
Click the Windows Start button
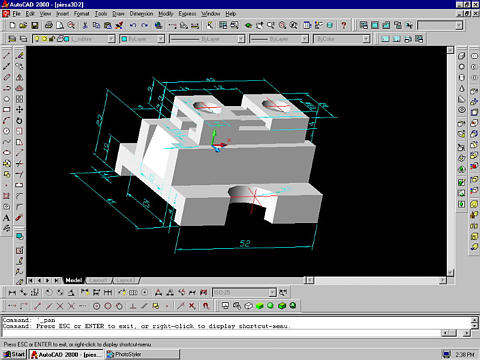14,354
